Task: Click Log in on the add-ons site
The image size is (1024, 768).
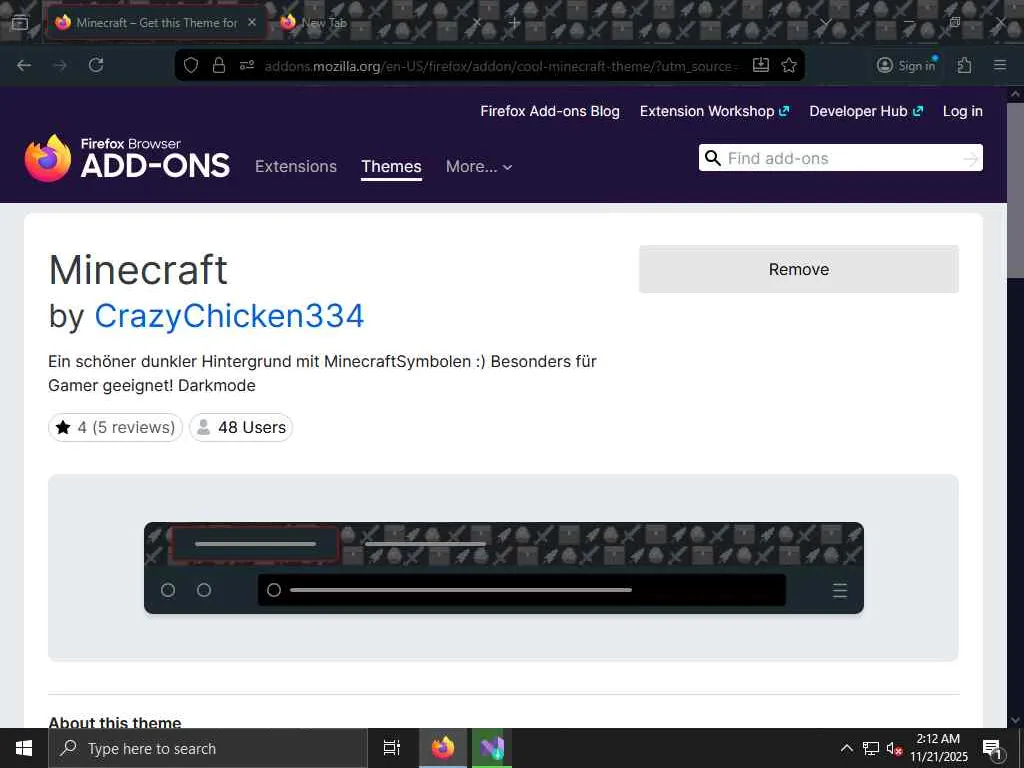Action: coord(963,112)
